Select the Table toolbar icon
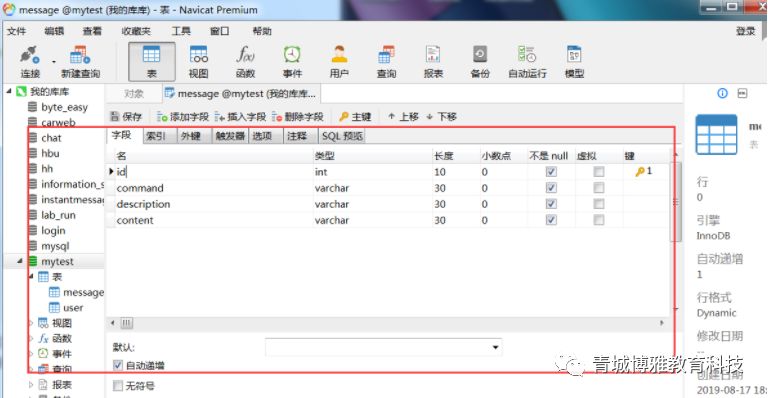 pyautogui.click(x=151, y=62)
